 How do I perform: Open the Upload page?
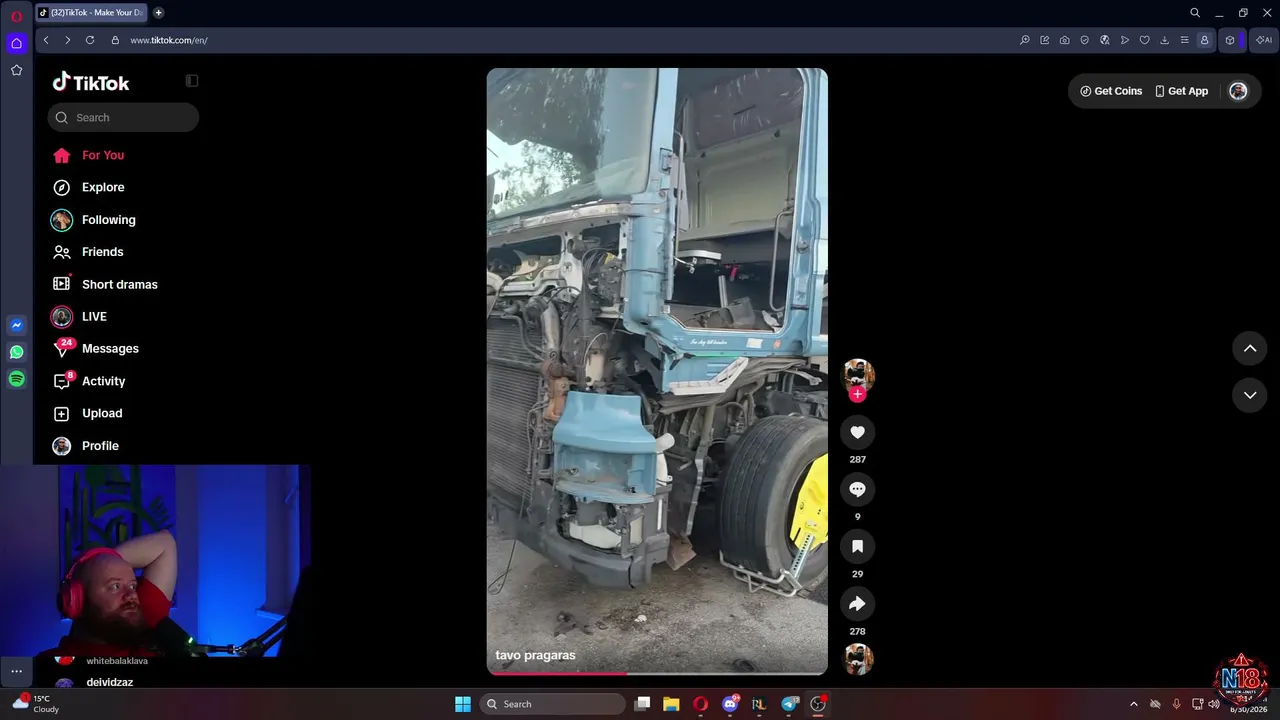pyautogui.click(x=102, y=413)
